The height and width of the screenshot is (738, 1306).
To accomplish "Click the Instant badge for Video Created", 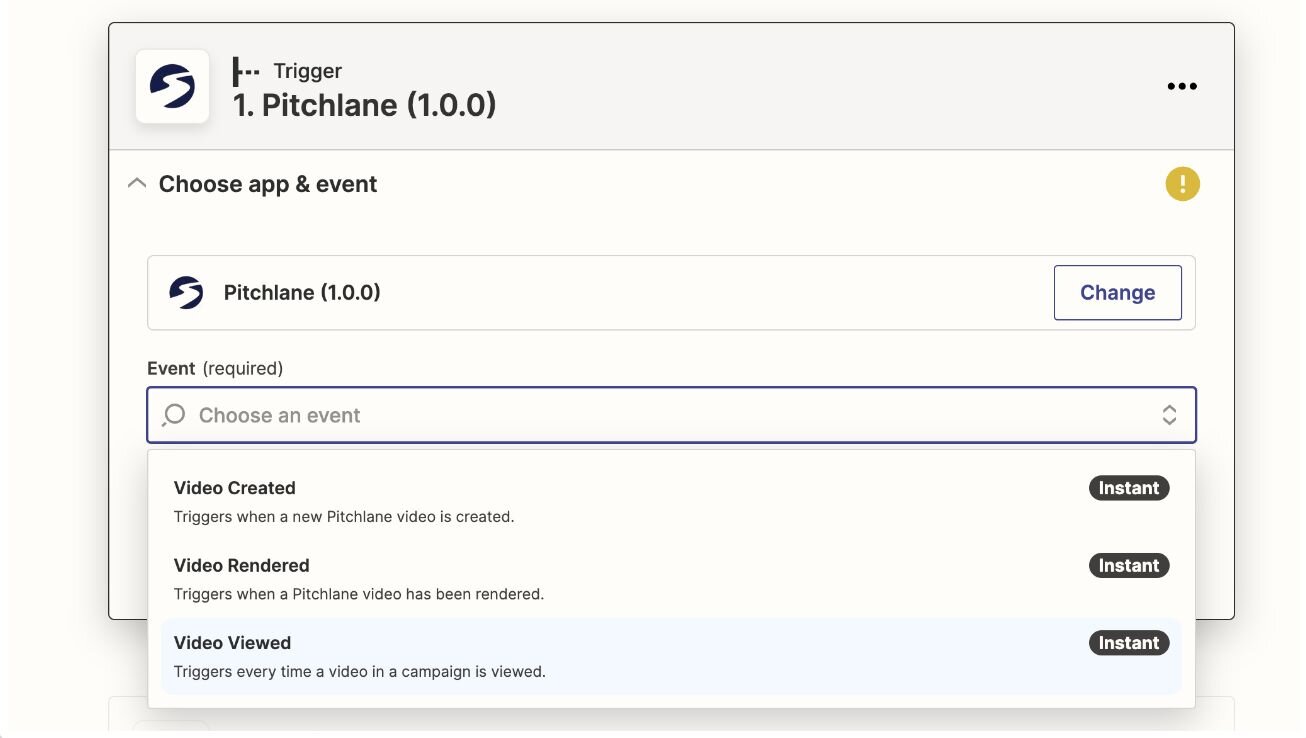I will click(x=1129, y=488).
